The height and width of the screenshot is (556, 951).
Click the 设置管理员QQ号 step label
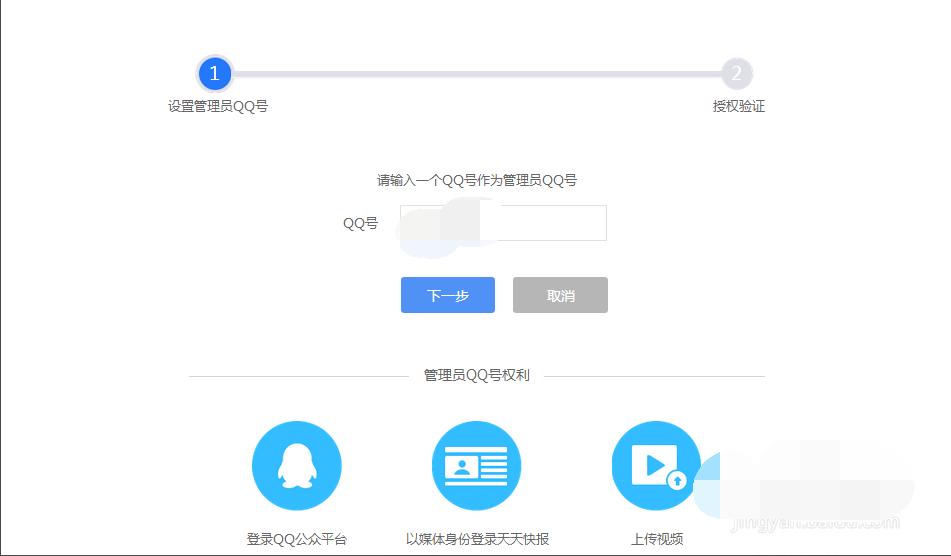pos(218,106)
